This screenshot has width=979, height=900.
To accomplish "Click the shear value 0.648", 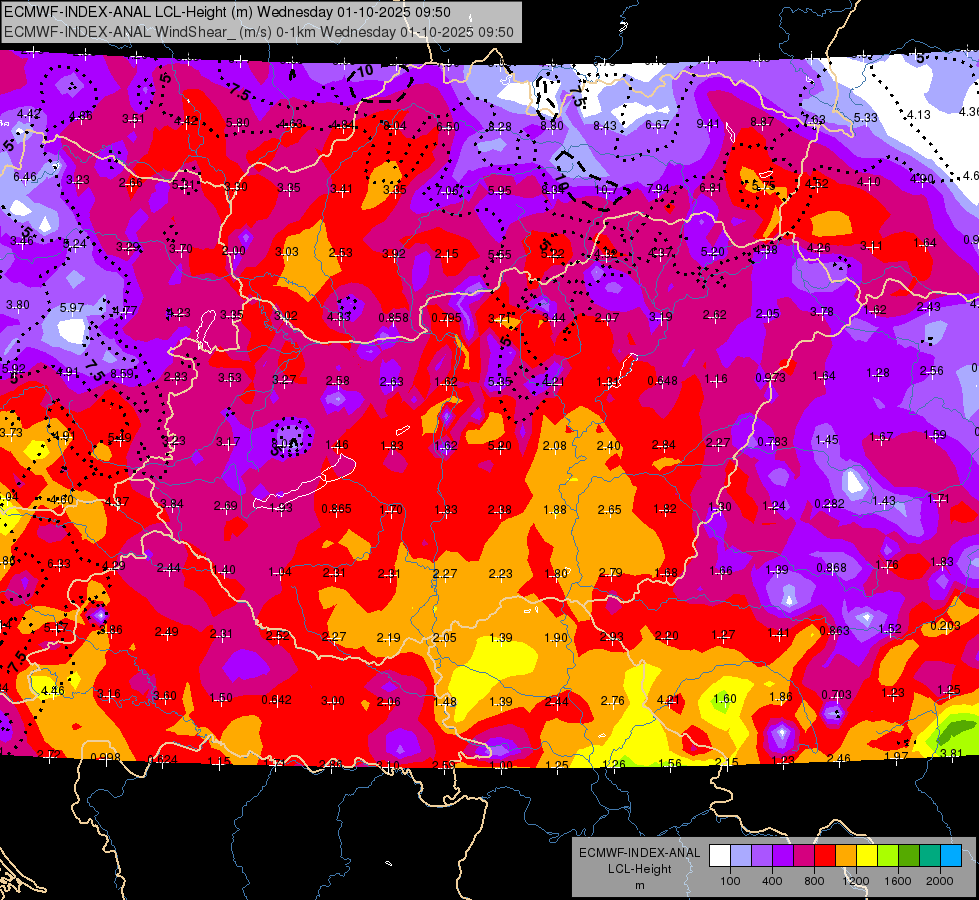I will coord(662,380).
